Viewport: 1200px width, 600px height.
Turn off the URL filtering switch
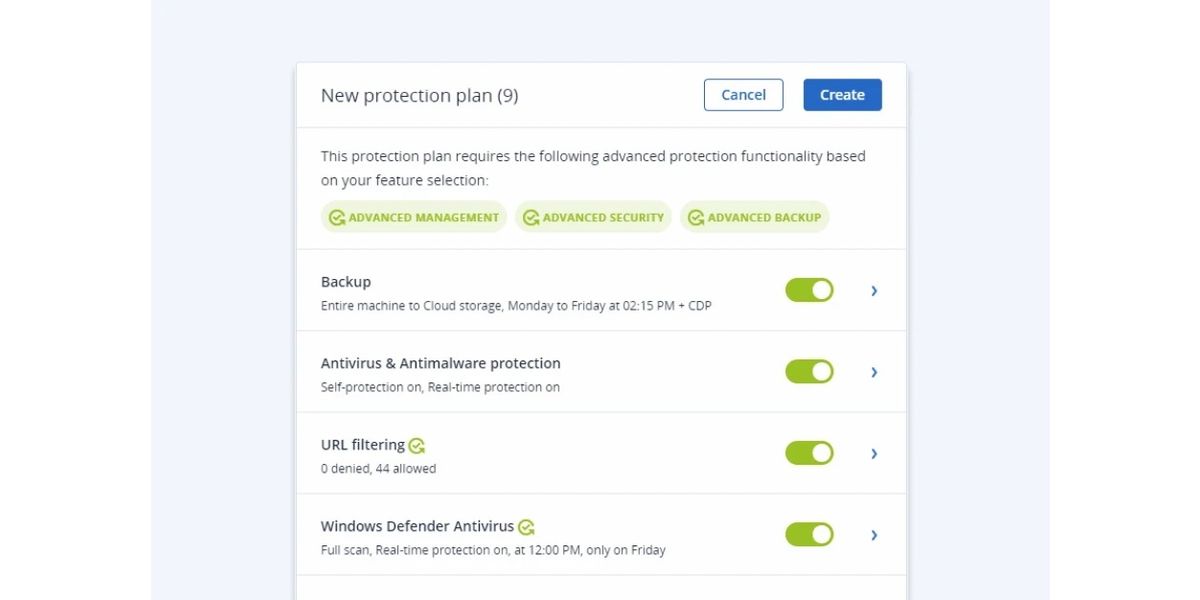pyautogui.click(x=809, y=453)
